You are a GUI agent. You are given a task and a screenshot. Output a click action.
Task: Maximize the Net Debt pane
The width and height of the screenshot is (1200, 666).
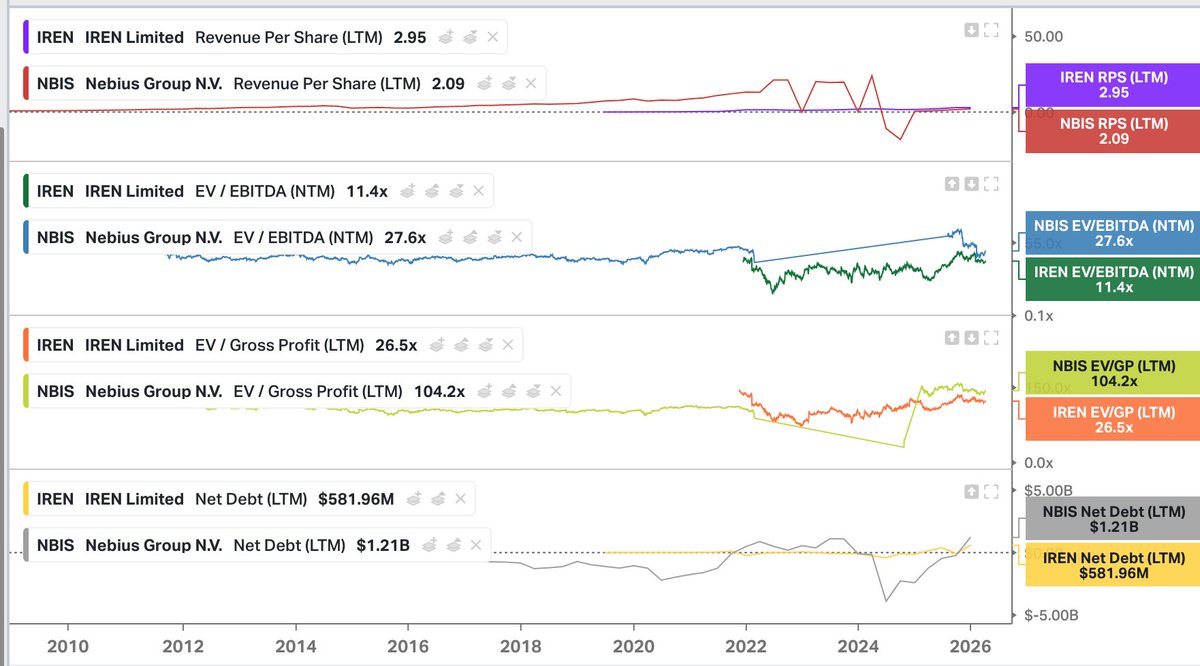tap(991, 491)
